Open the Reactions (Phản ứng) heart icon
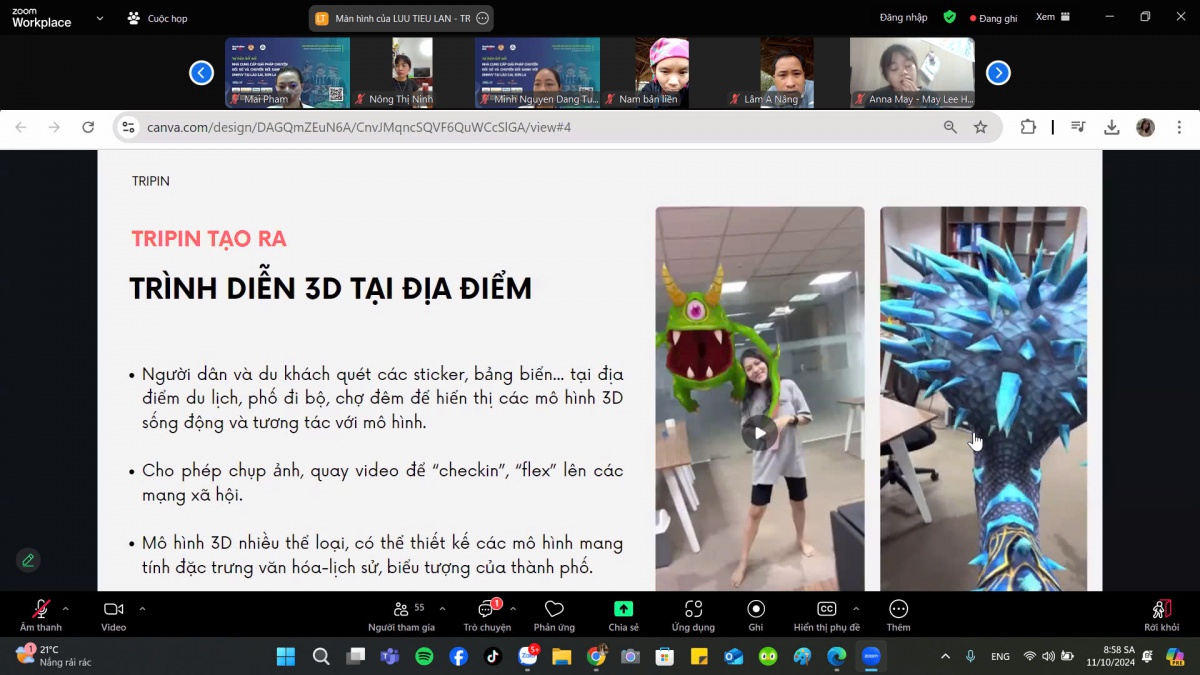Image resolution: width=1200 pixels, height=675 pixels. (554, 609)
